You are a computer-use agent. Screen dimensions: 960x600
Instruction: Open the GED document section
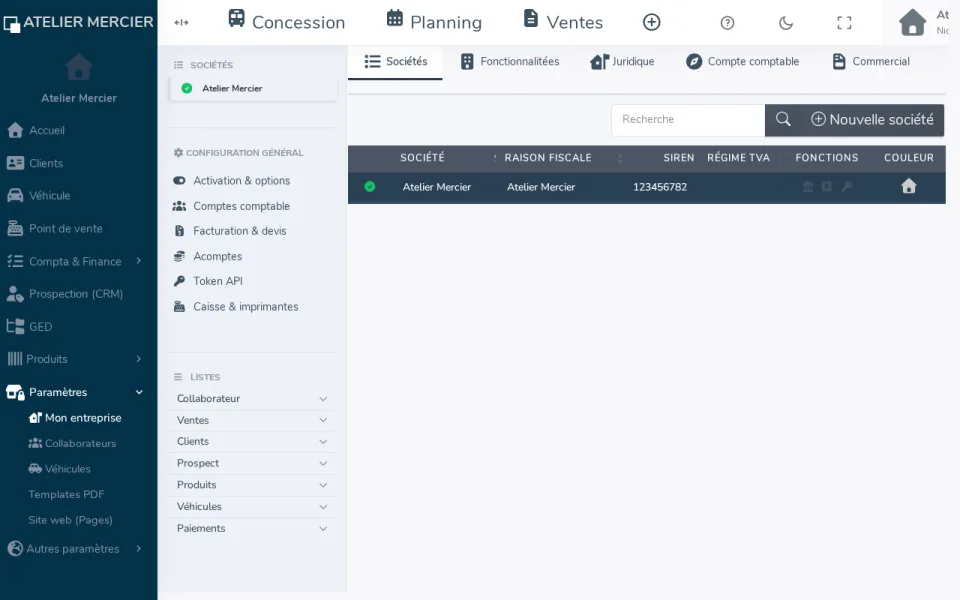pyautogui.click(x=29, y=326)
